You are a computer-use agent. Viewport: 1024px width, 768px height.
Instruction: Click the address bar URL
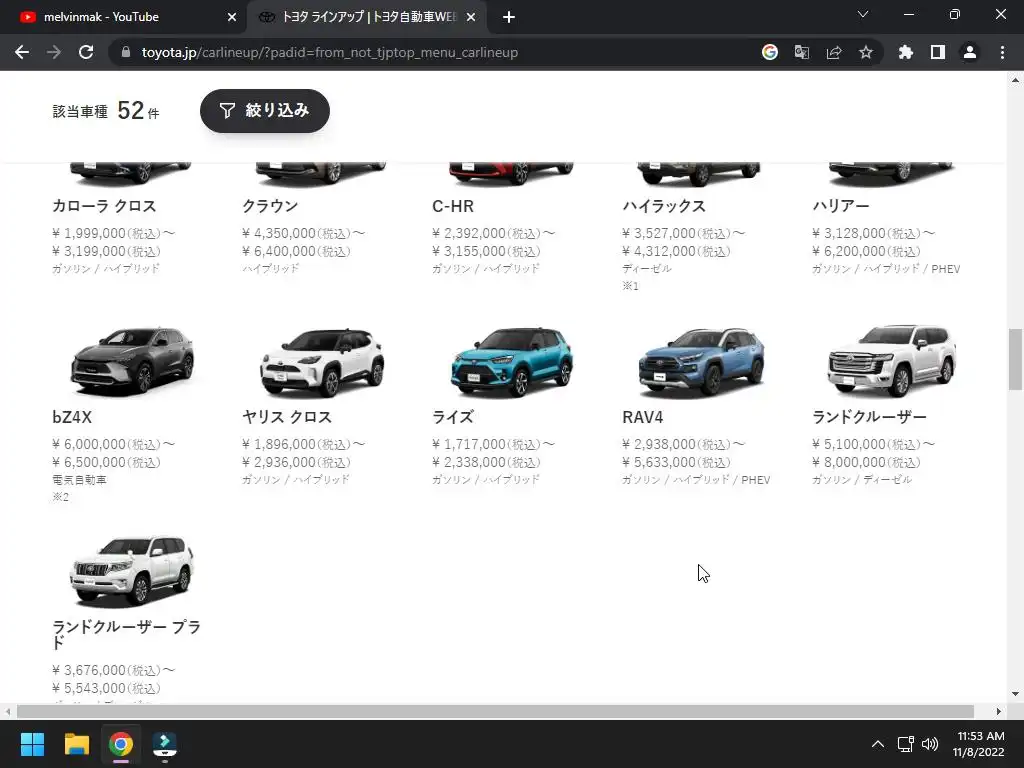330,52
